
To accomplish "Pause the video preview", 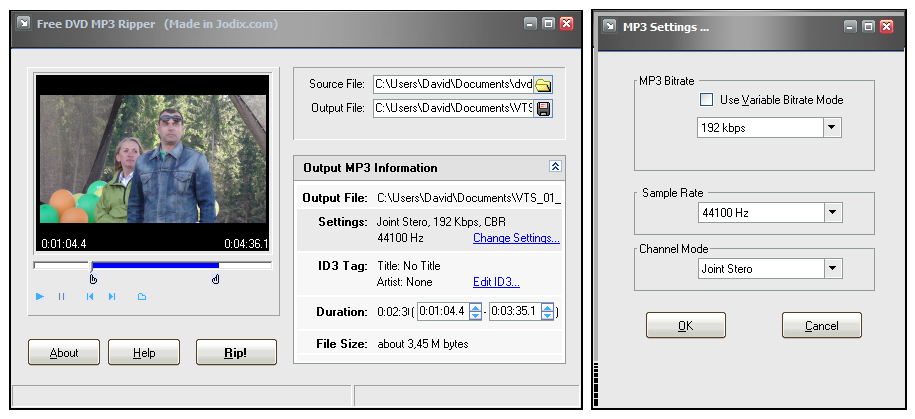I will (61, 296).
